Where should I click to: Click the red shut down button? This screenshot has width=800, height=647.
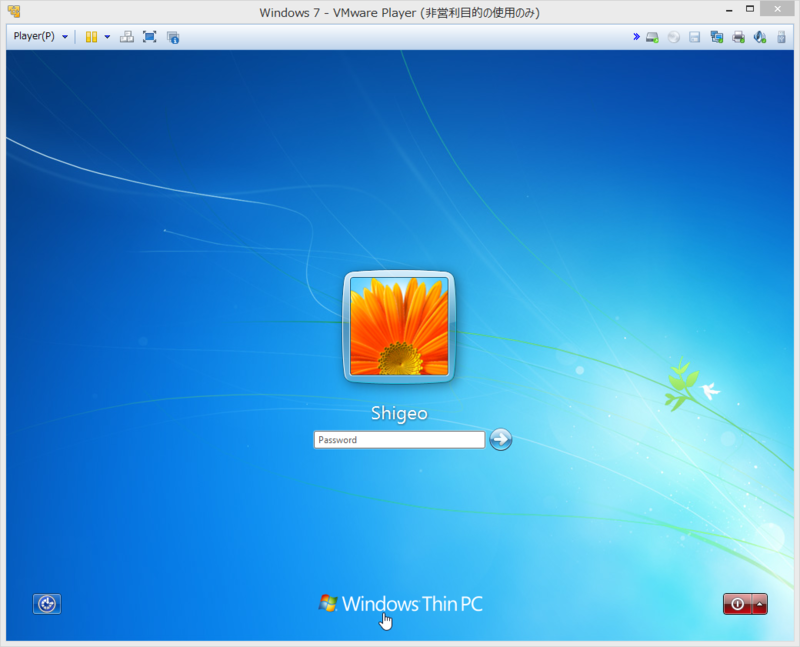point(737,604)
